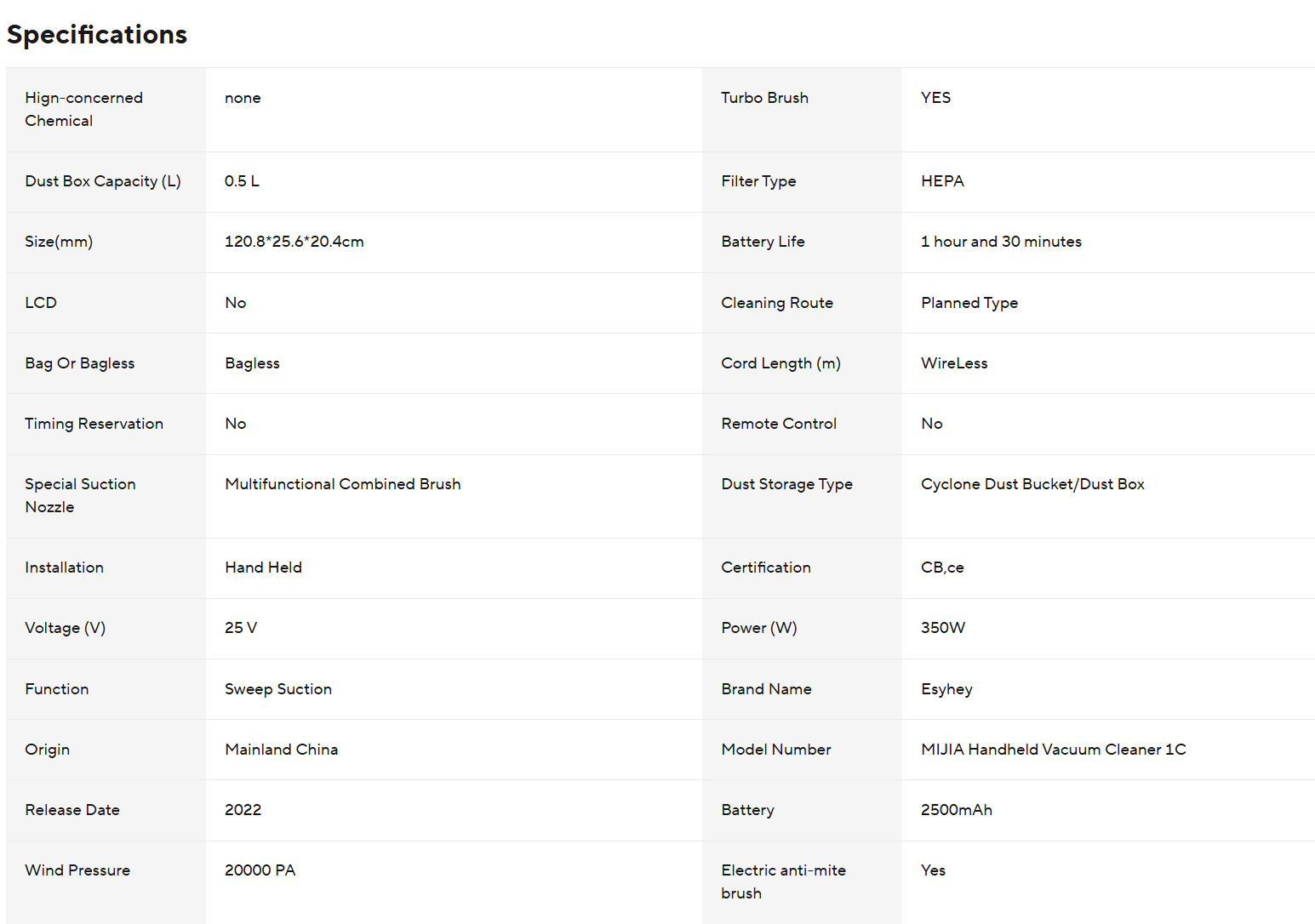
Task: Select the HEPA filter type value
Action: 942,181
